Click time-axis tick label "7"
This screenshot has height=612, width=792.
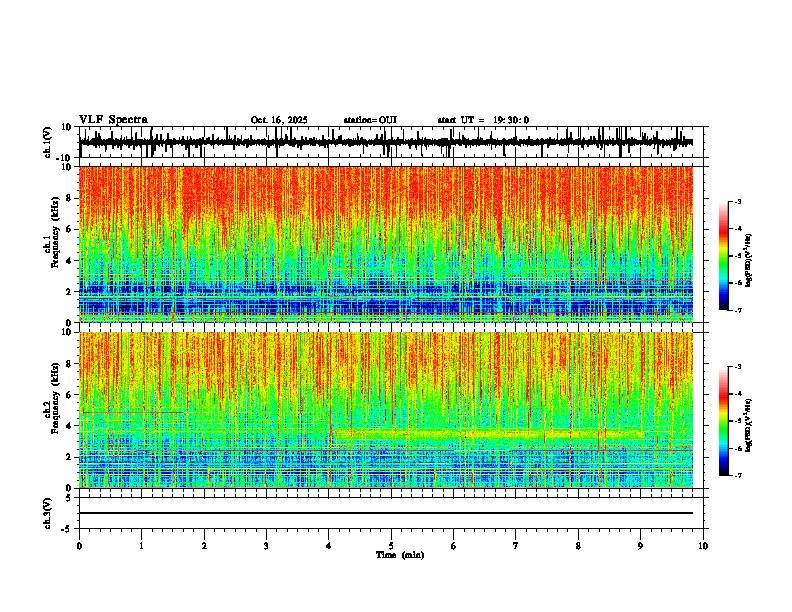(x=516, y=546)
